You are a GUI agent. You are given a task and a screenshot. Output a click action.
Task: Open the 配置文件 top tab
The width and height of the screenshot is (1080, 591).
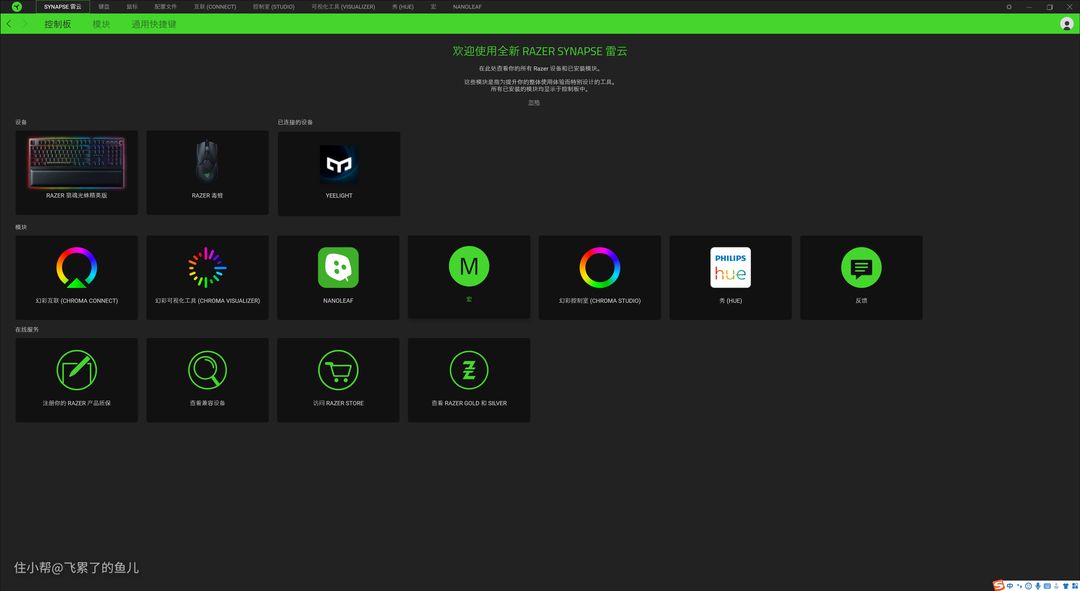coord(165,6)
